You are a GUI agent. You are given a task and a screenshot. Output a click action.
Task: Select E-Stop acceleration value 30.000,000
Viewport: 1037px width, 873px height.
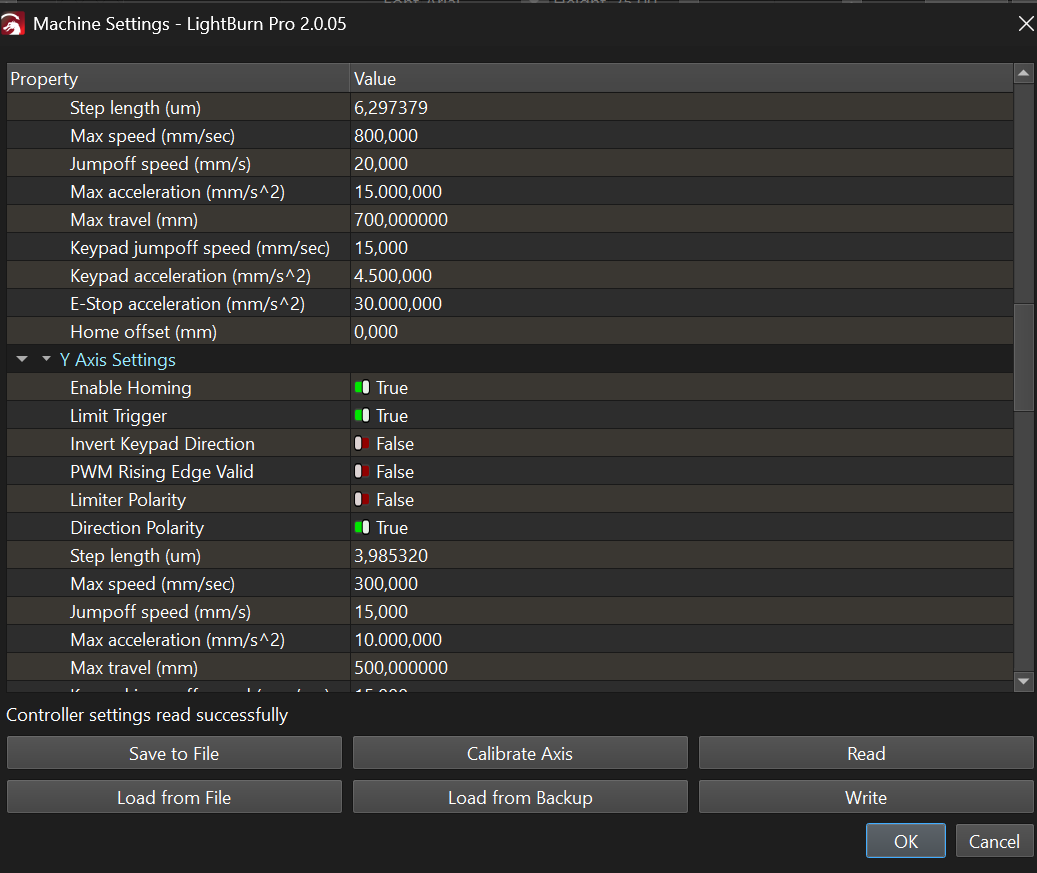pos(397,304)
